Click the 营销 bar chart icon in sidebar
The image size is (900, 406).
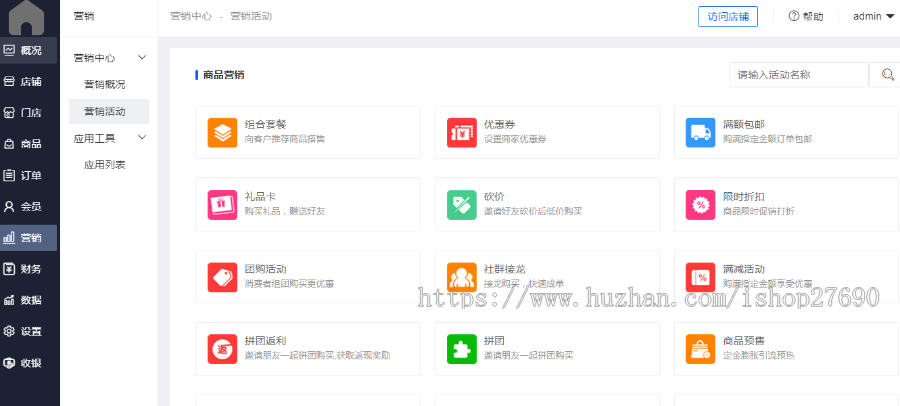[x=9, y=238]
